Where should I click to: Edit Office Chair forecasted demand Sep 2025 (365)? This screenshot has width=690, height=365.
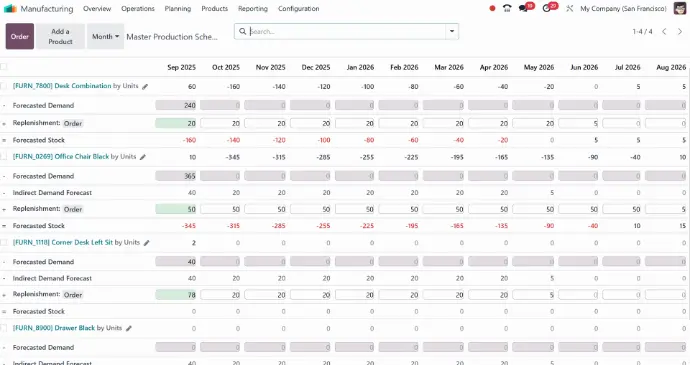pyautogui.click(x=176, y=176)
